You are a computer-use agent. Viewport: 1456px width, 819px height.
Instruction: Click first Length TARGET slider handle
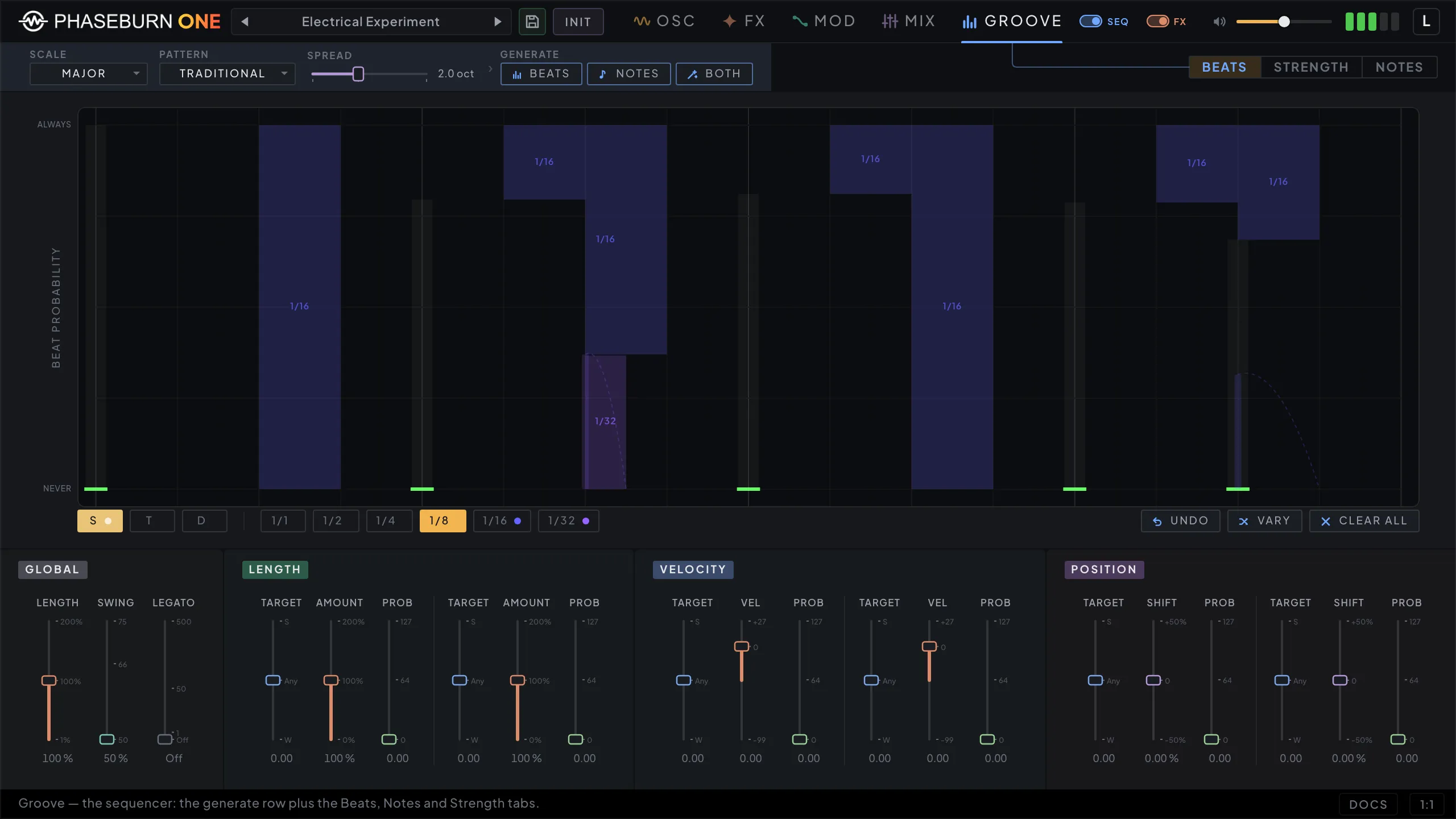pos(273,680)
